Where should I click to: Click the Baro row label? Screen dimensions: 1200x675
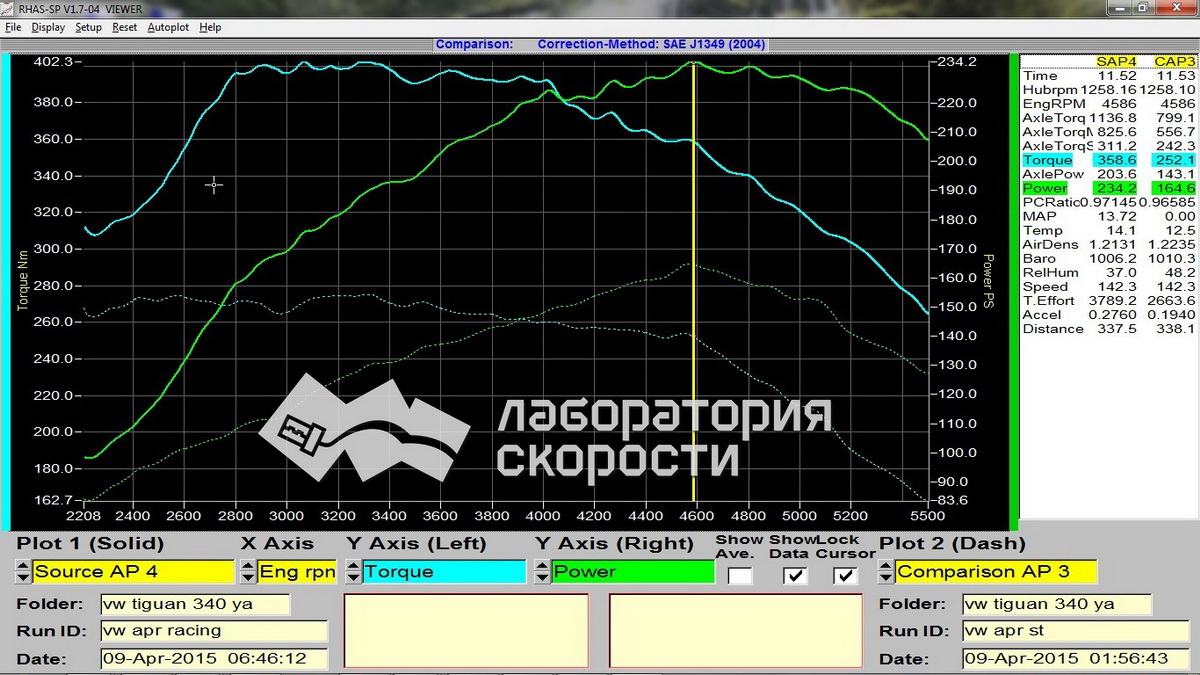pos(1039,258)
